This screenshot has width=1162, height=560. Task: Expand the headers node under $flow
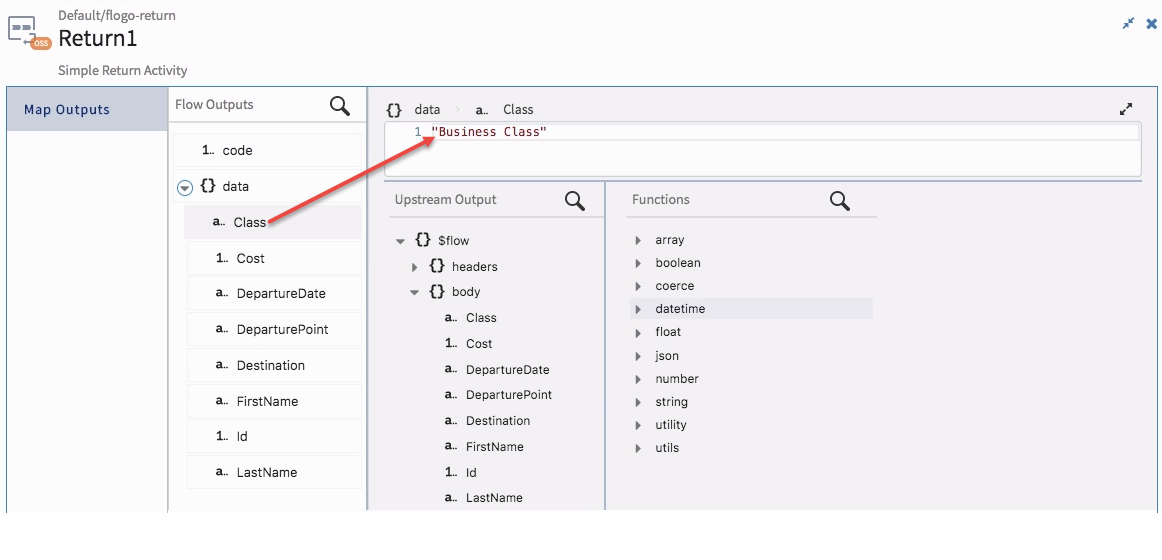[415, 267]
